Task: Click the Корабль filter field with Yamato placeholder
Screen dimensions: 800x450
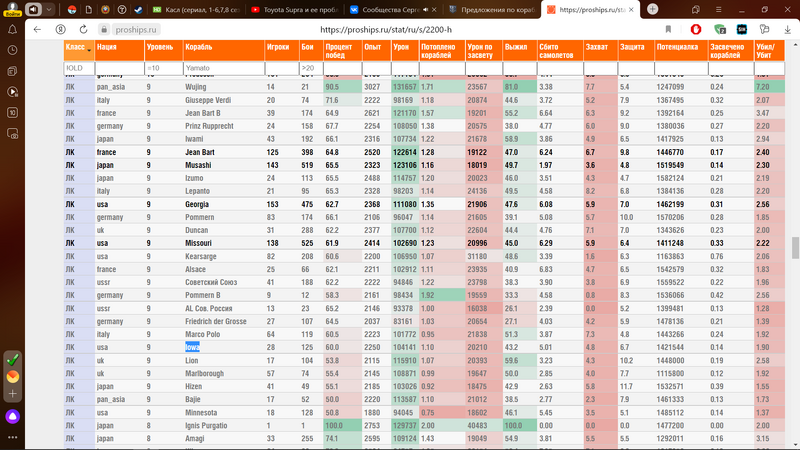Action: 223,68
